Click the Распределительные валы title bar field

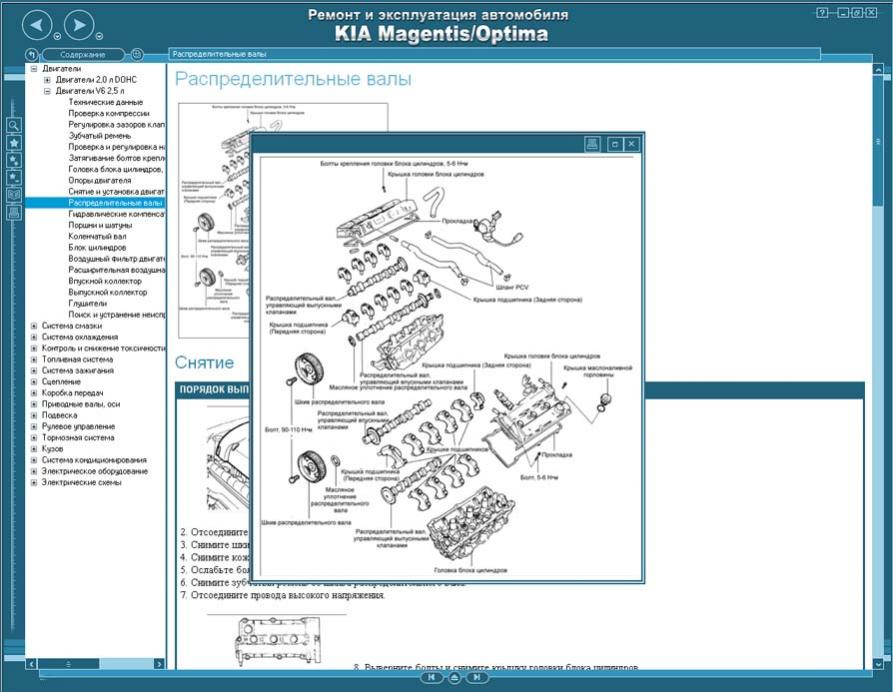coord(494,54)
